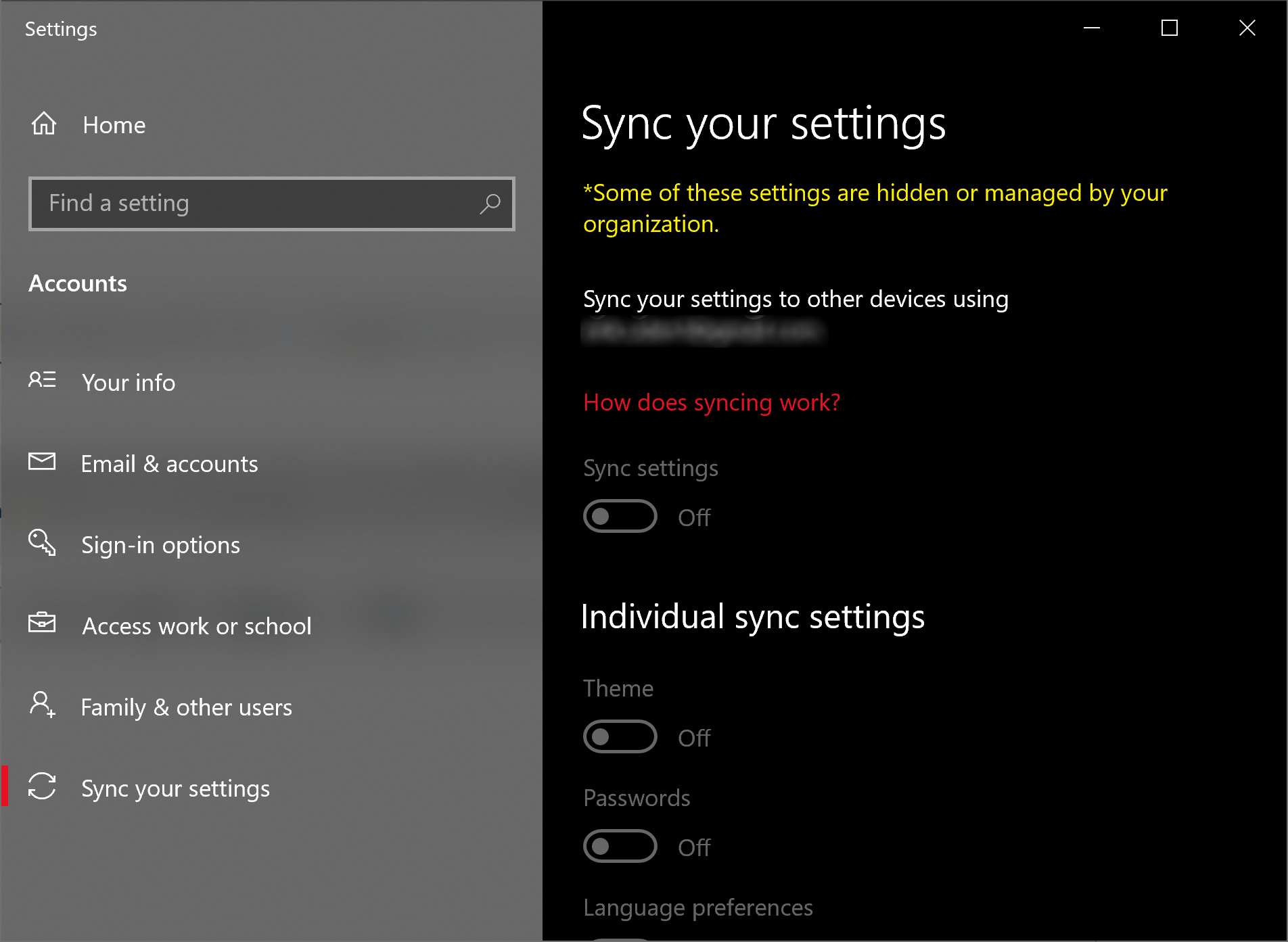
Task: Click the Your info person icon
Action: 42,379
